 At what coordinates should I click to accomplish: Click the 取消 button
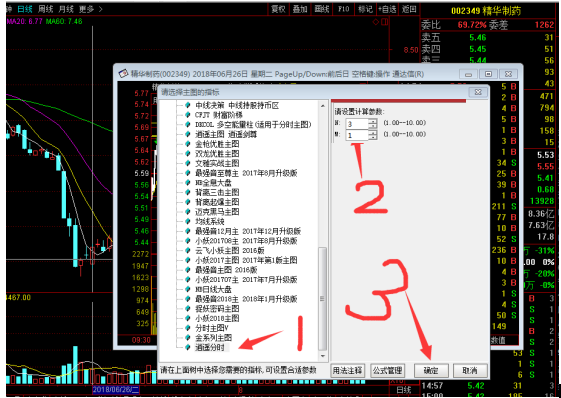tap(470, 370)
